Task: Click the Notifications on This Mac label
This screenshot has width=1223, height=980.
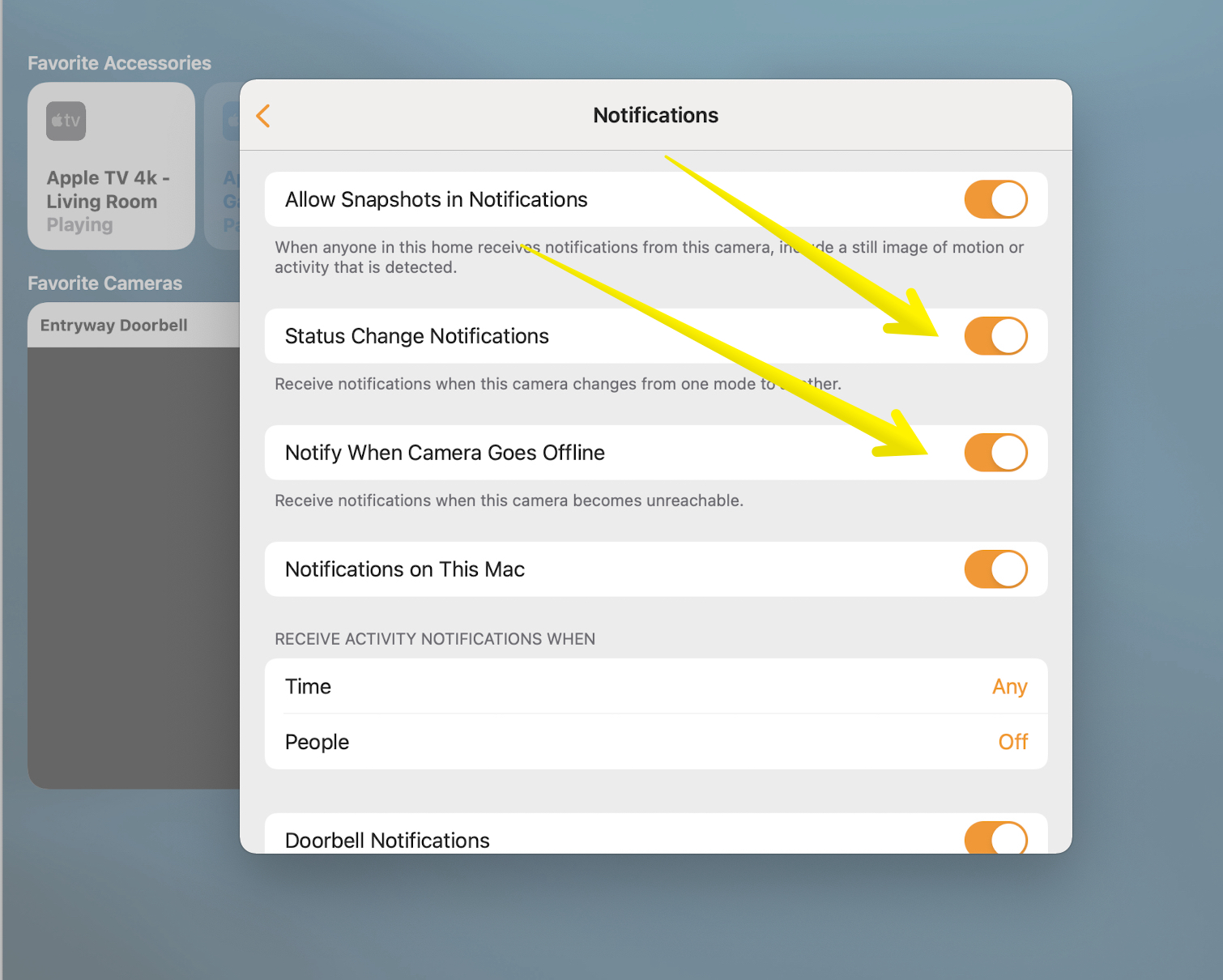Action: (405, 569)
